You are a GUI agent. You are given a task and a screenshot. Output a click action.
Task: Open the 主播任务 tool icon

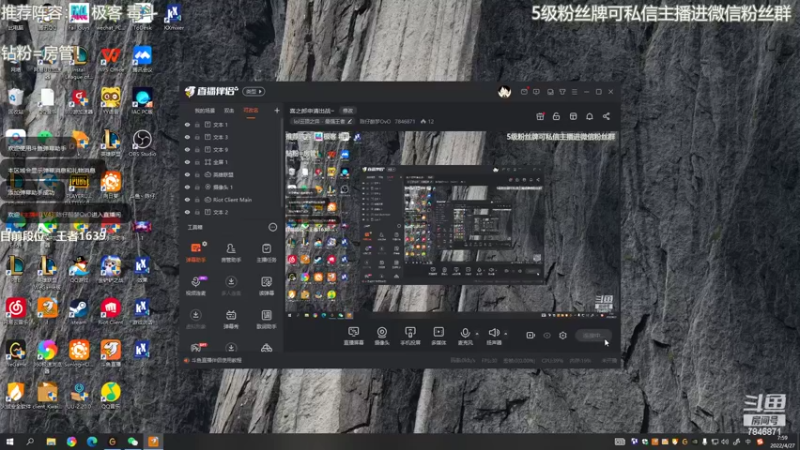pyautogui.click(x=266, y=253)
